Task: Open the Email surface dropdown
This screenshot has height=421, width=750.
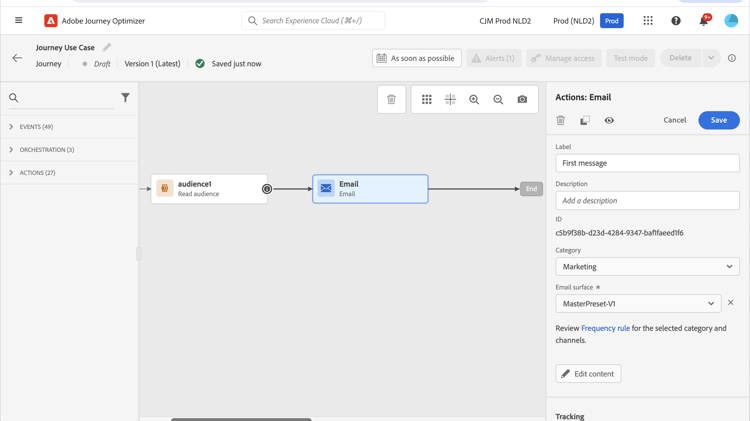Action: coord(638,303)
